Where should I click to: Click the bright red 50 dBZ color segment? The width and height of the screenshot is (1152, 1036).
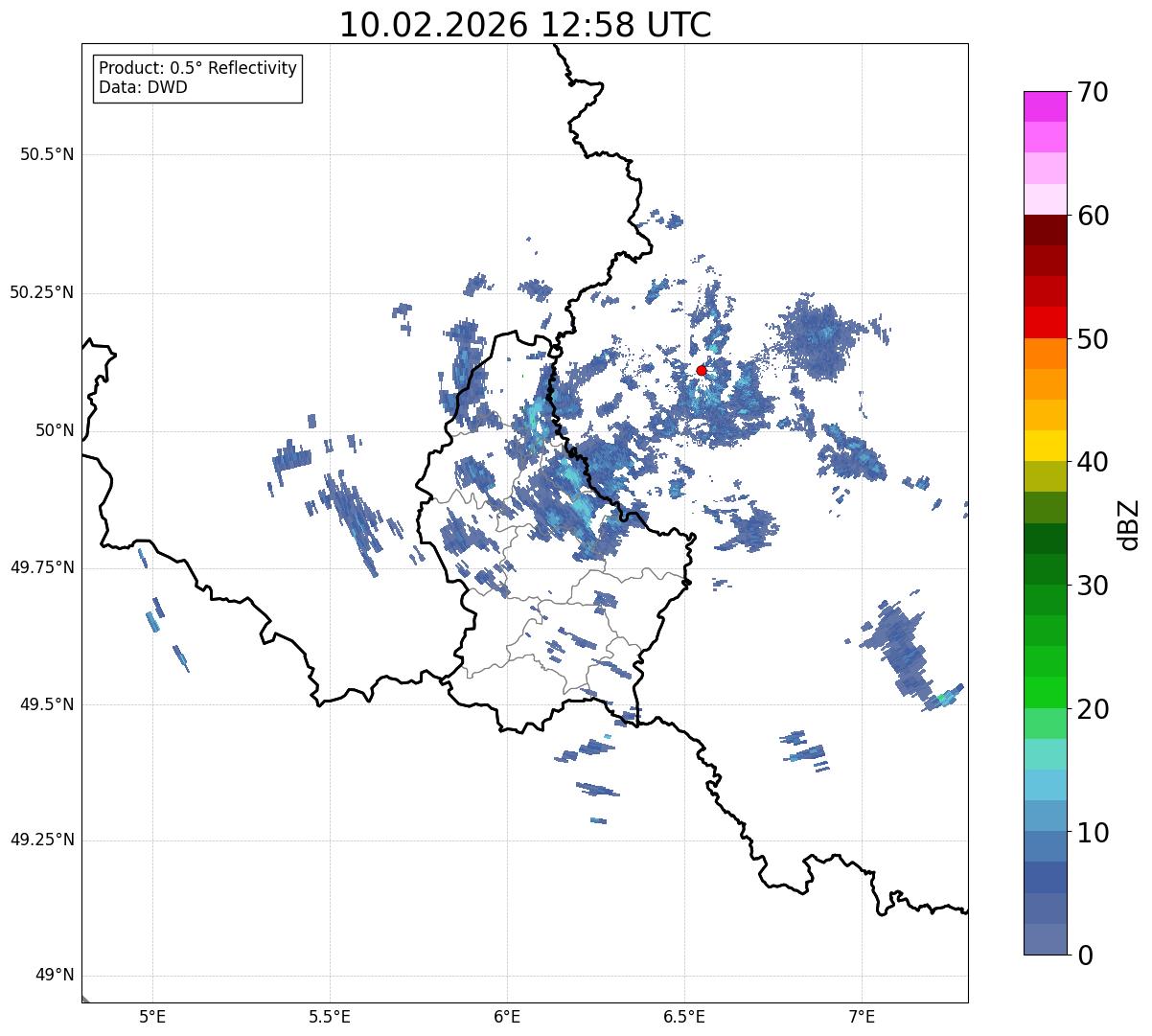point(1045,323)
